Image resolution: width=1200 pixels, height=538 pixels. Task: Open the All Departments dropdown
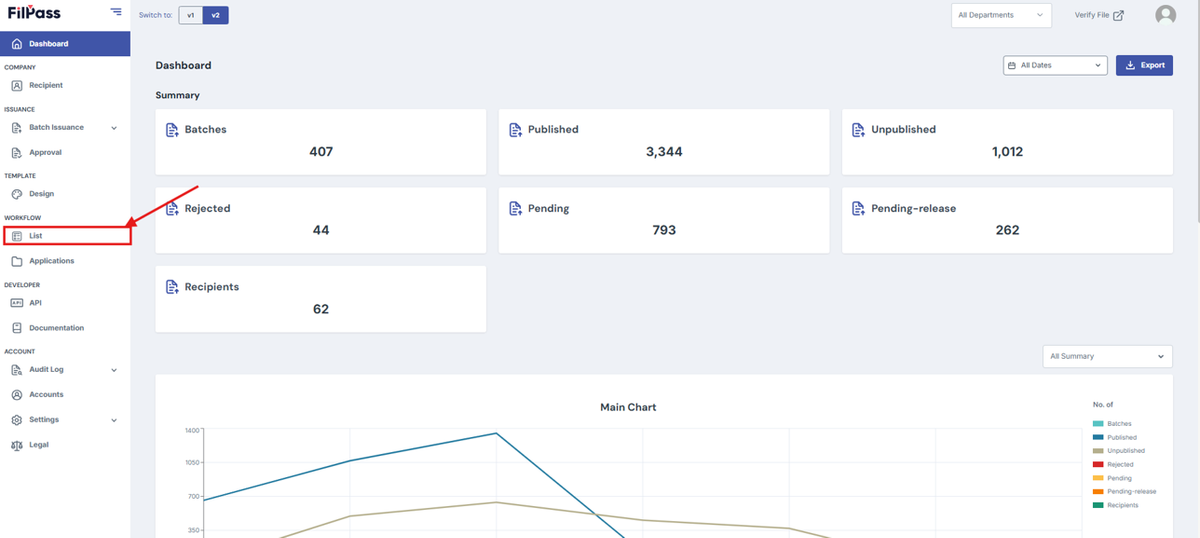tap(1001, 15)
